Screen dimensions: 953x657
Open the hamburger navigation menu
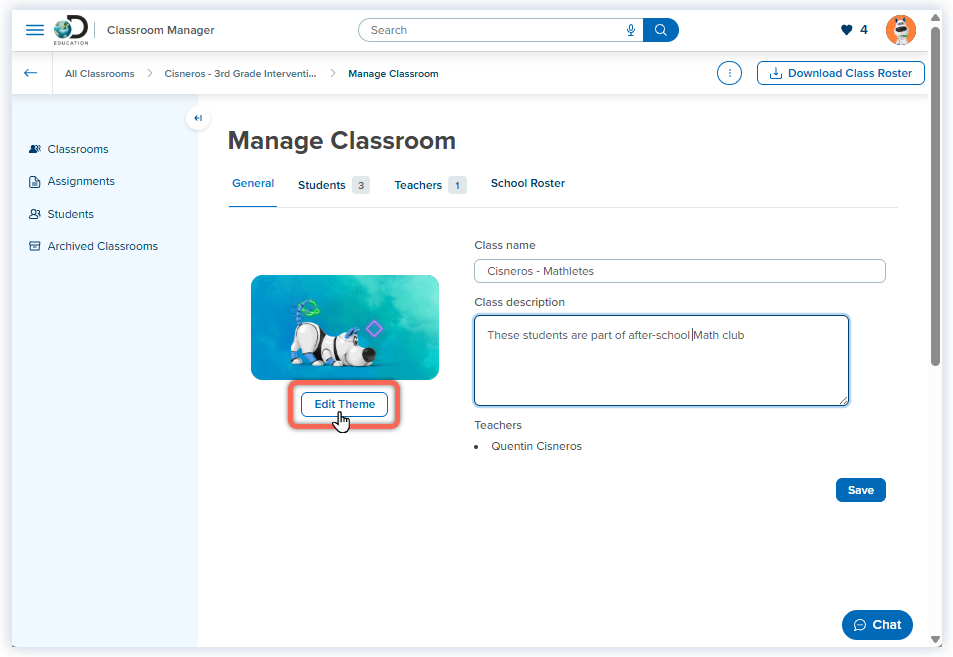35,30
